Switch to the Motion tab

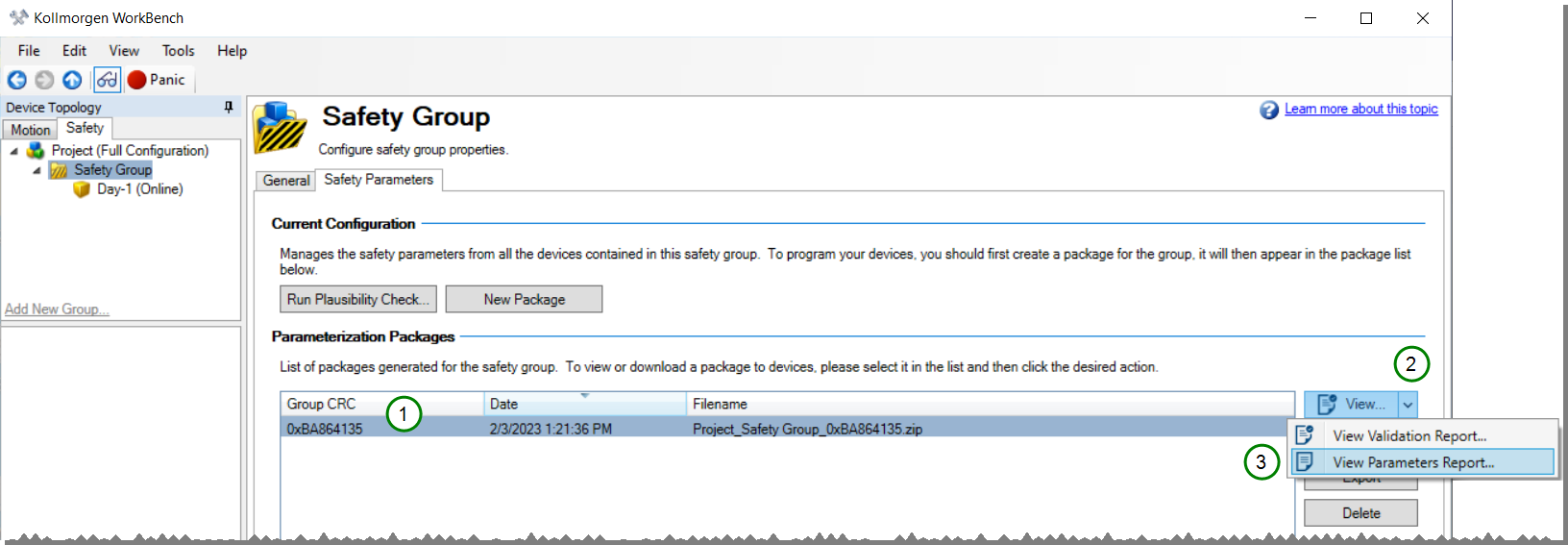tap(31, 130)
